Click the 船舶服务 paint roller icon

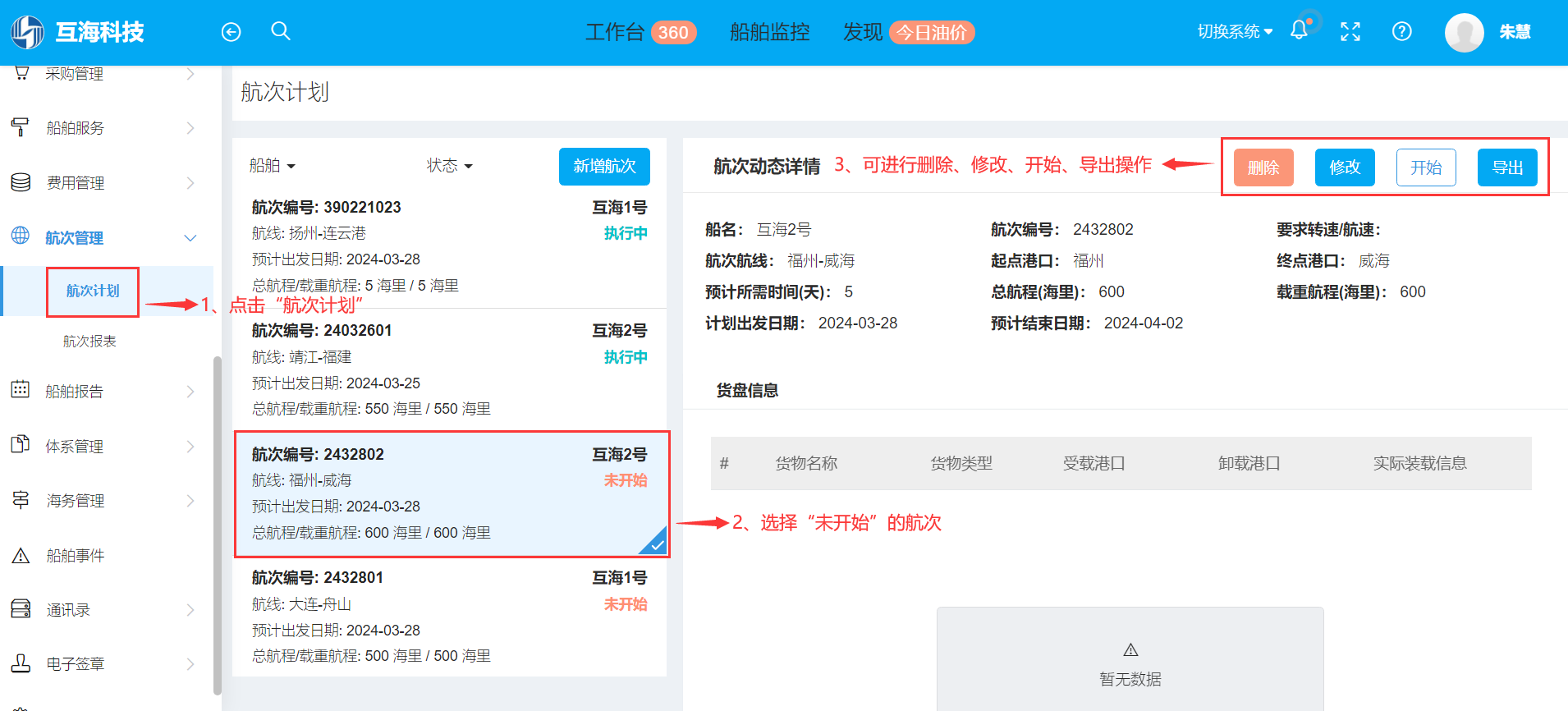pos(21,127)
